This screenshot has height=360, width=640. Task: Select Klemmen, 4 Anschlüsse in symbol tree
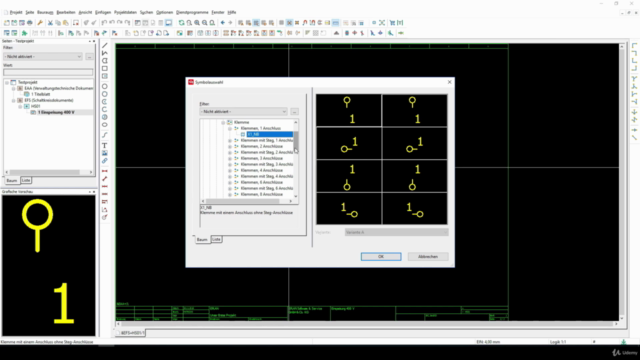(262, 170)
